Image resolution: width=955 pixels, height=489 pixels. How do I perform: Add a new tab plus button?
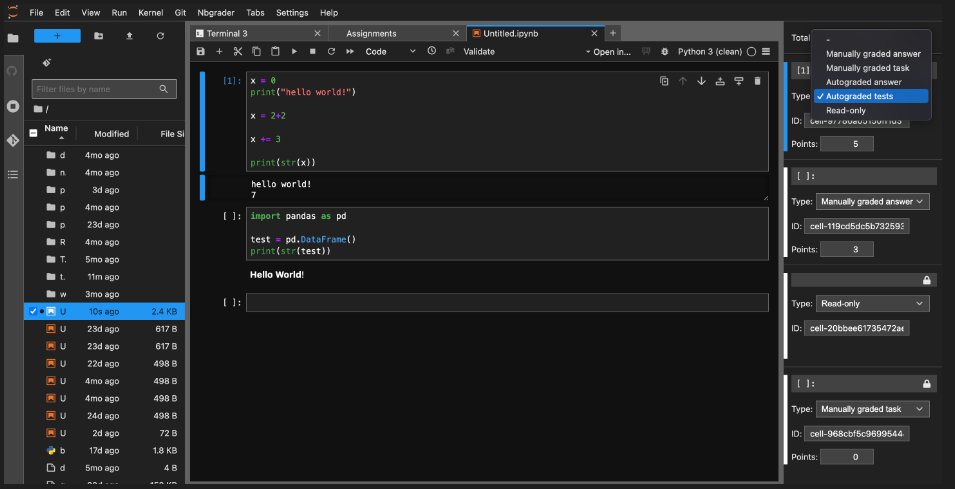coord(613,33)
